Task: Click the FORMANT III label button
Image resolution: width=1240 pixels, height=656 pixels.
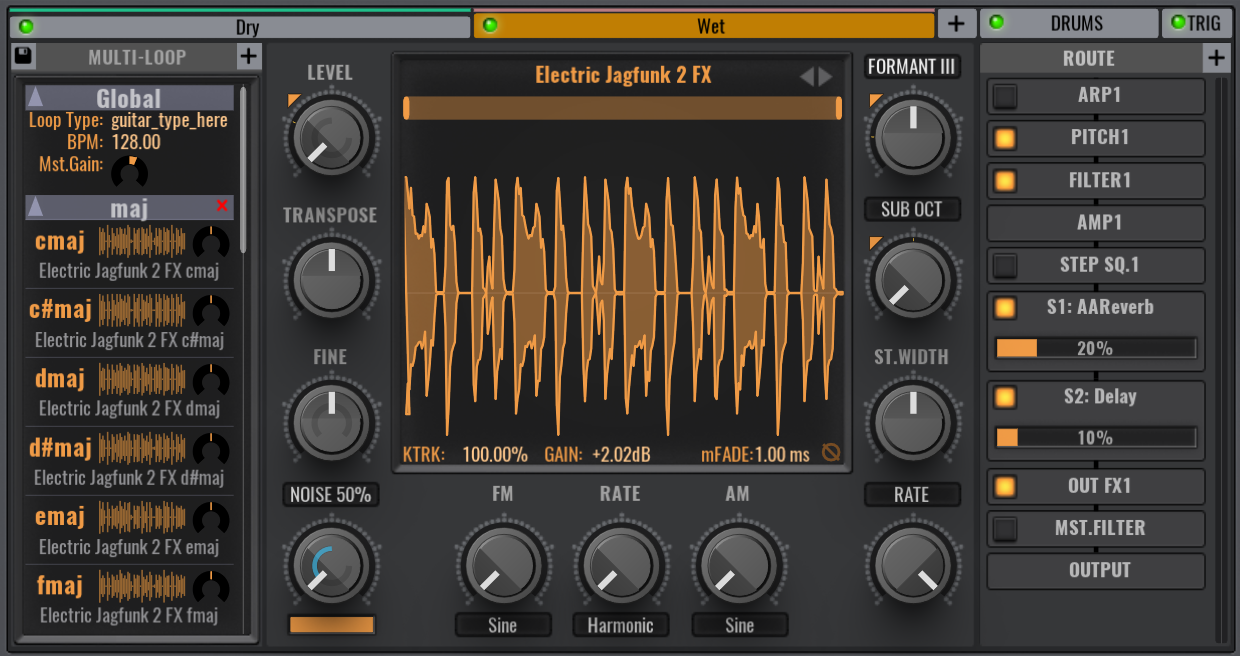Action: pyautogui.click(x=912, y=67)
